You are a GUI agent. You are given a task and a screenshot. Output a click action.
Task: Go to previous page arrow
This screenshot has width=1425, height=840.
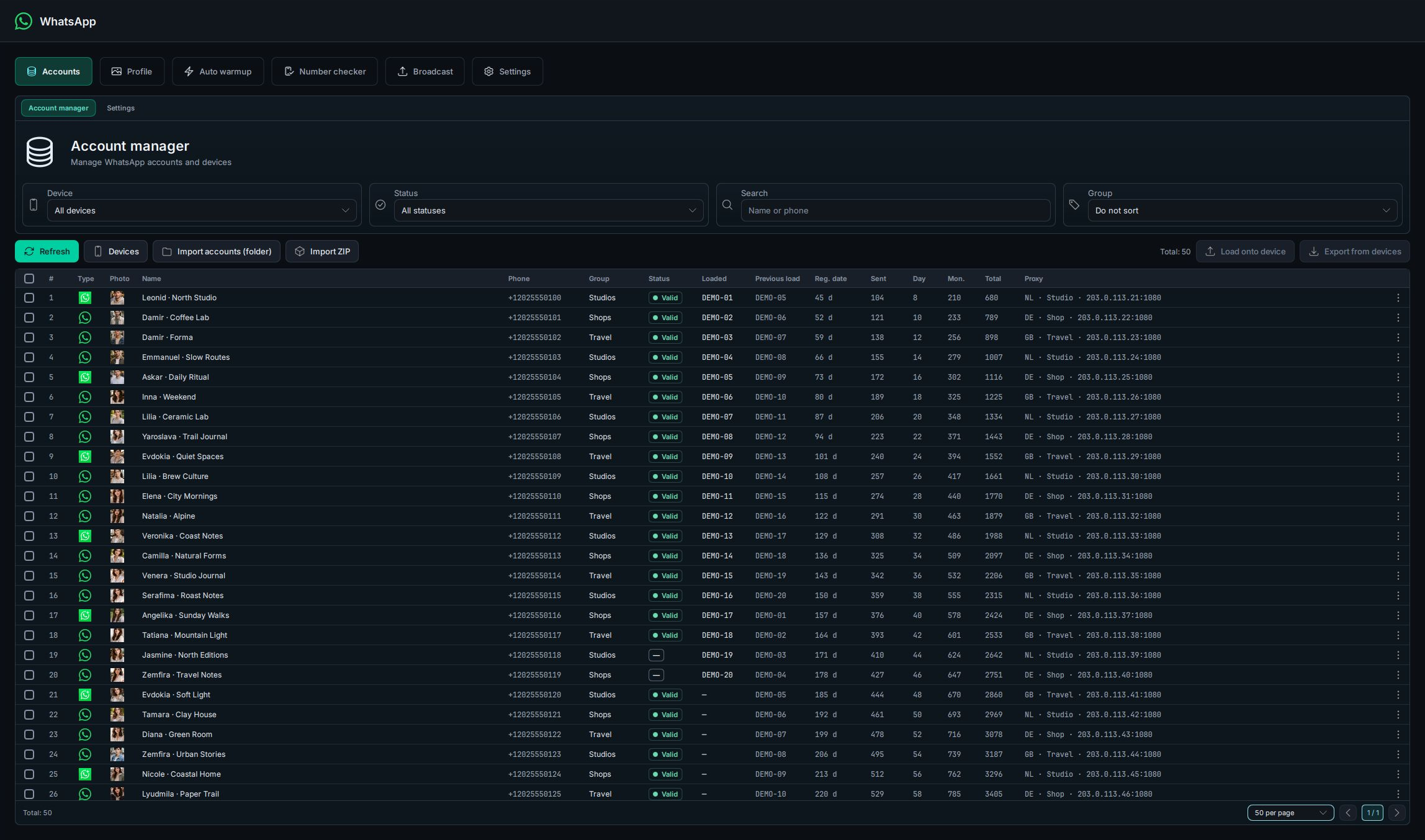point(1347,813)
